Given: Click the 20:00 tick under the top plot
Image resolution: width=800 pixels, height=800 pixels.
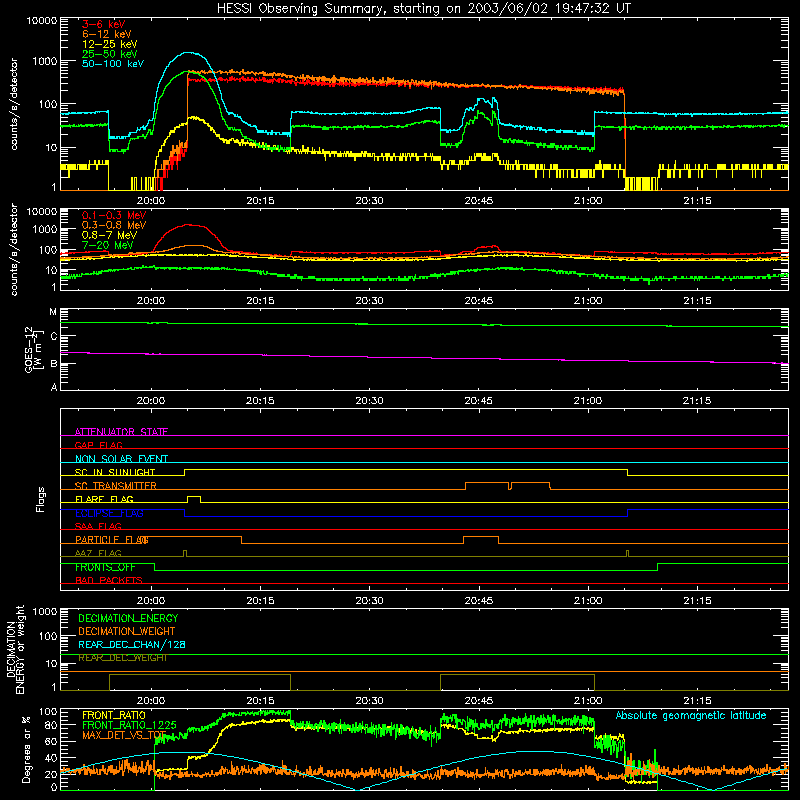Looking at the screenshot, I should [151, 201].
